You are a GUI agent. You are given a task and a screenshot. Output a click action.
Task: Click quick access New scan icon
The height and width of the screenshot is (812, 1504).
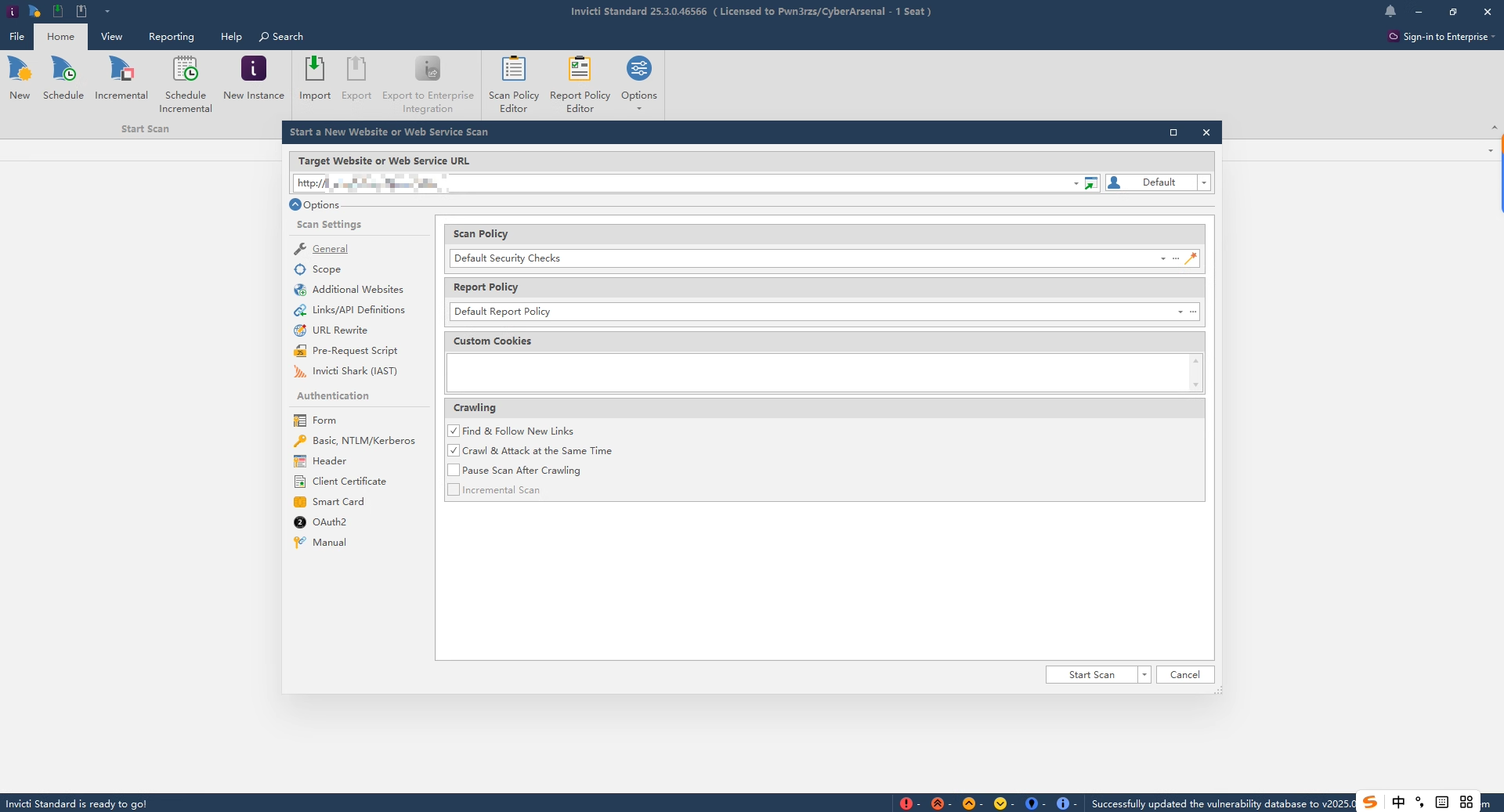pyautogui.click(x=34, y=11)
